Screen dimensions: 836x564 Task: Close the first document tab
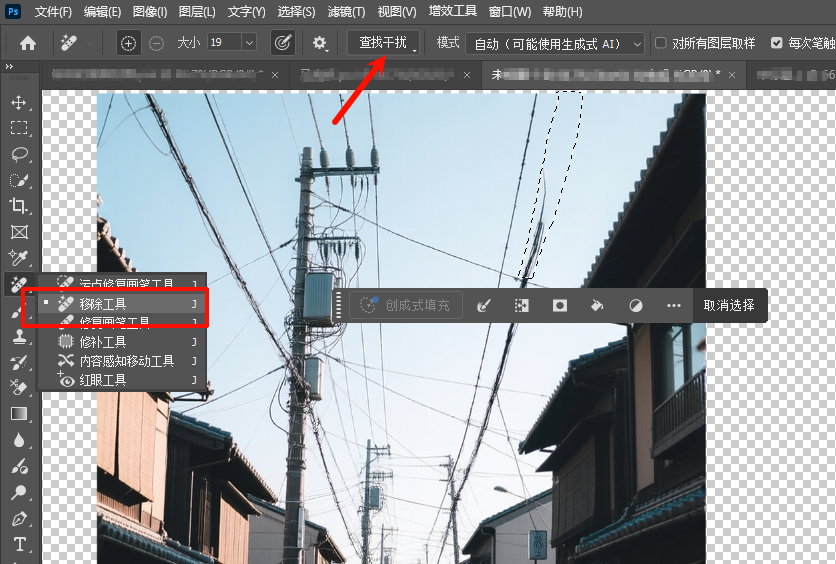(x=275, y=75)
